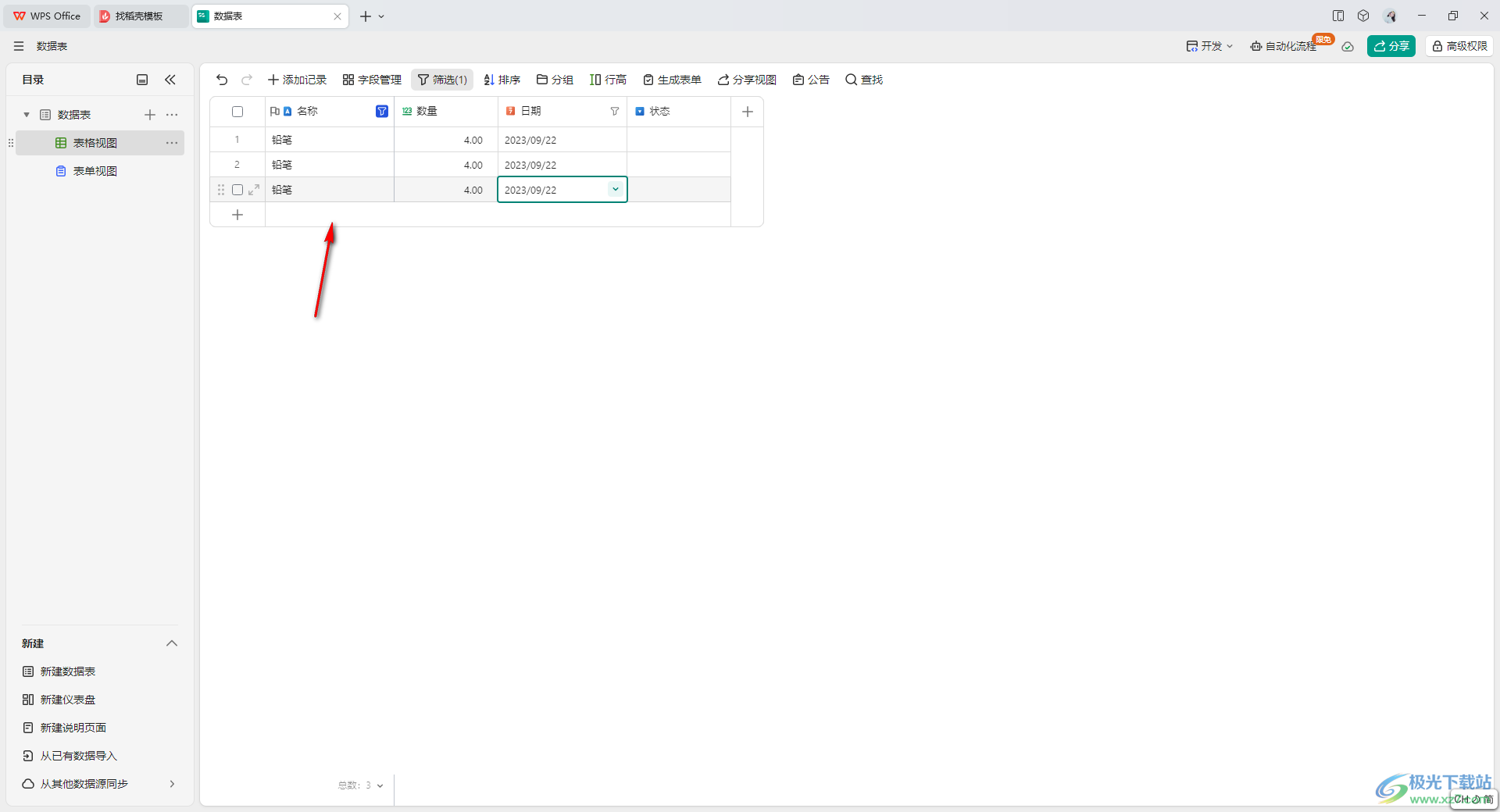Select the 状态 column header
This screenshot has height=812, width=1500.
point(679,112)
